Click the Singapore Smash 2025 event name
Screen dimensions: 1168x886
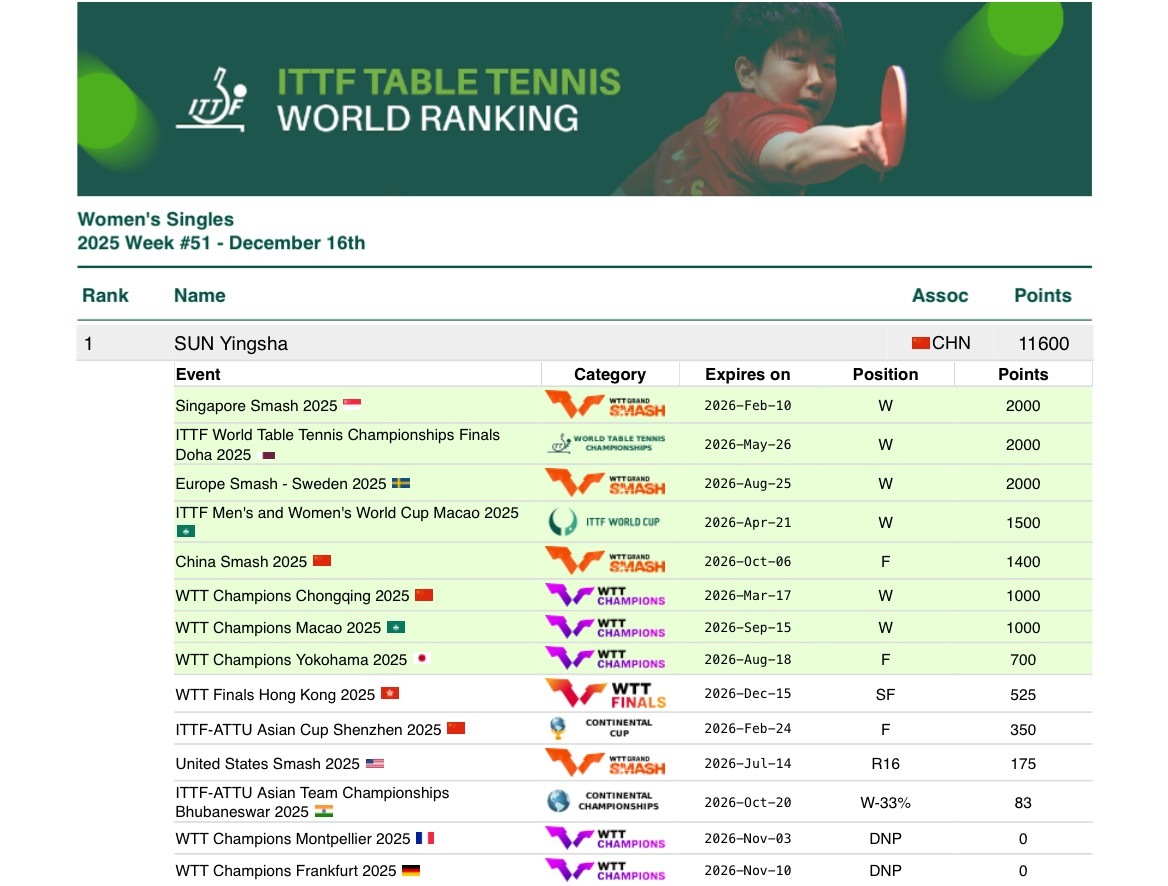click(256, 405)
